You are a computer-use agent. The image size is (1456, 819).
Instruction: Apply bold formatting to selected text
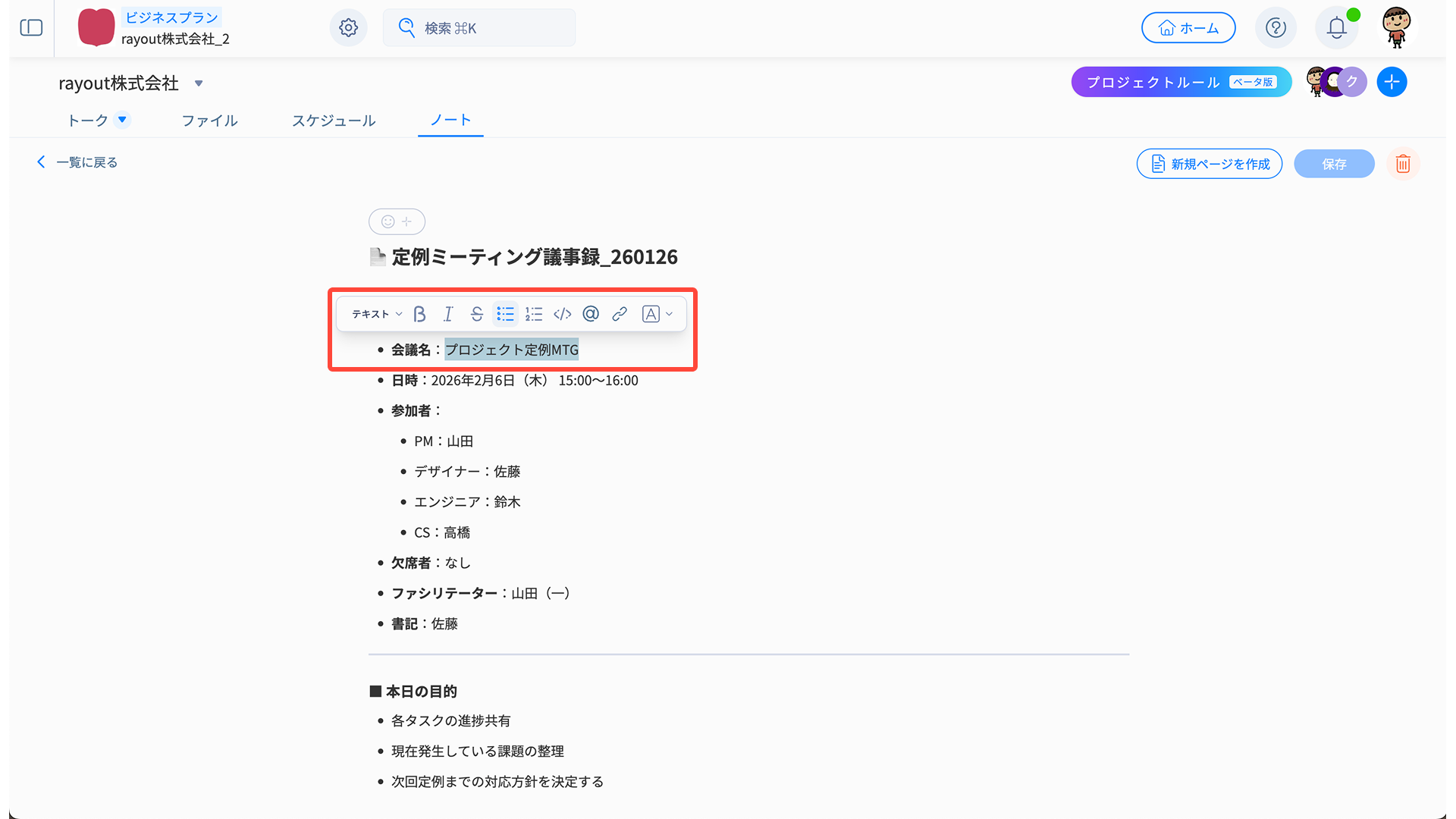pyautogui.click(x=419, y=314)
